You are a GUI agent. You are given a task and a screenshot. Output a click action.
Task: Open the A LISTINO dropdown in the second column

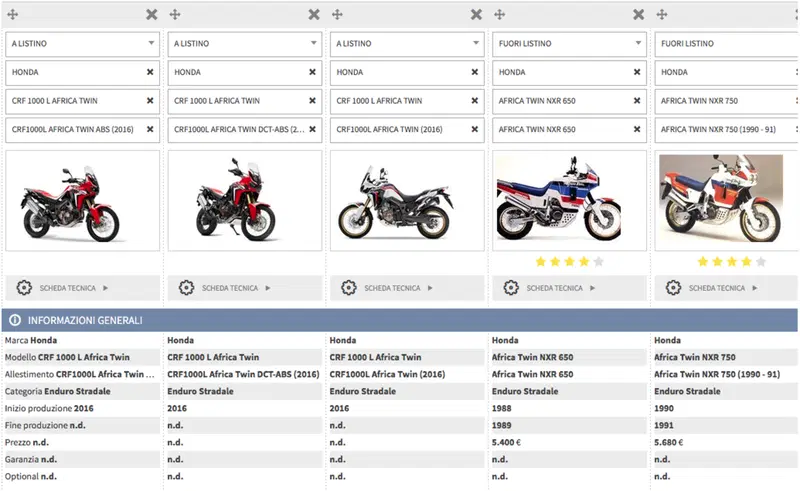[x=244, y=44]
